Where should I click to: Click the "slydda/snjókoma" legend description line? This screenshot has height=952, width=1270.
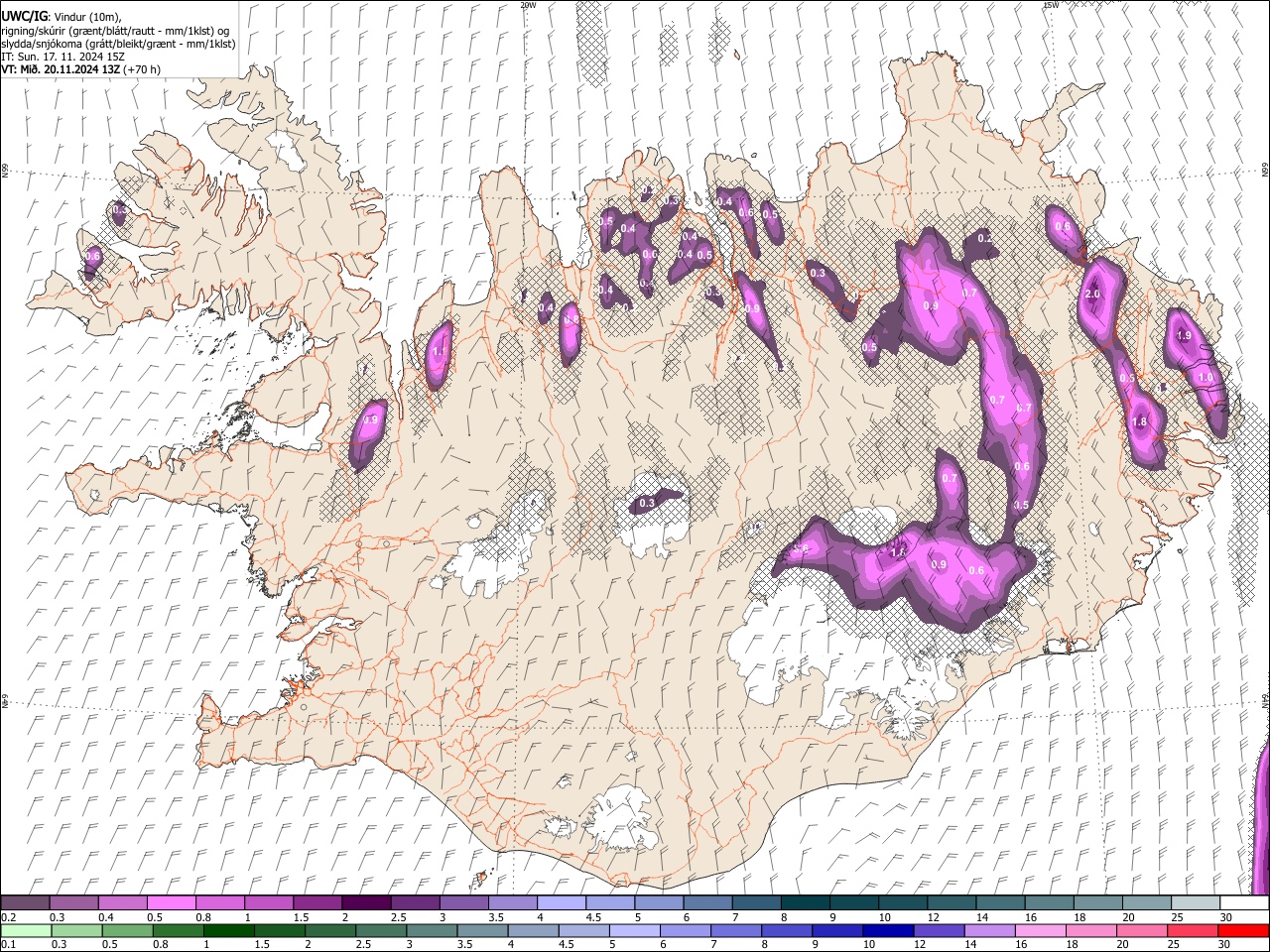point(117,44)
